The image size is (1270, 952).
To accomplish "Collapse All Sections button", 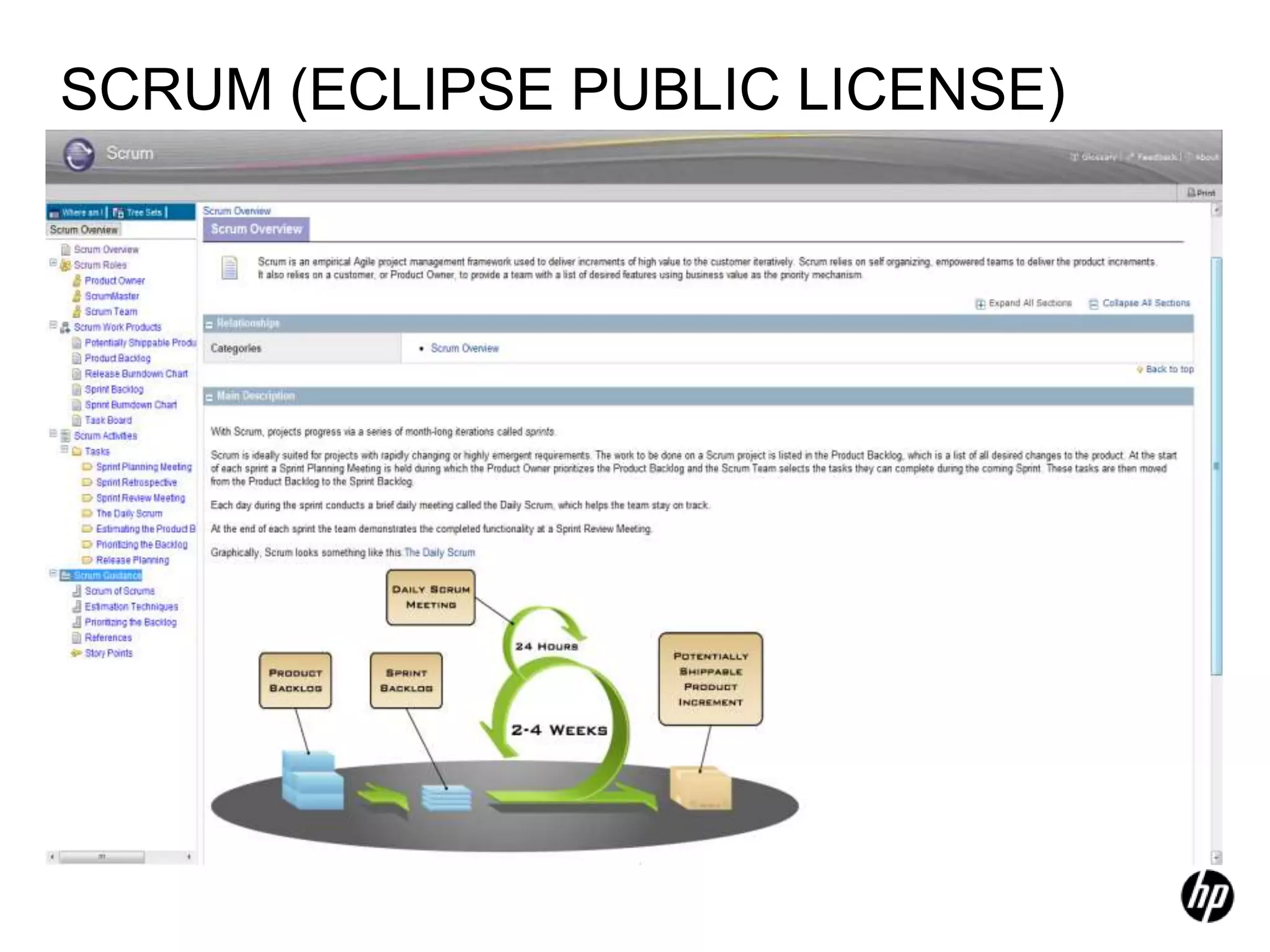I will pos(1140,303).
